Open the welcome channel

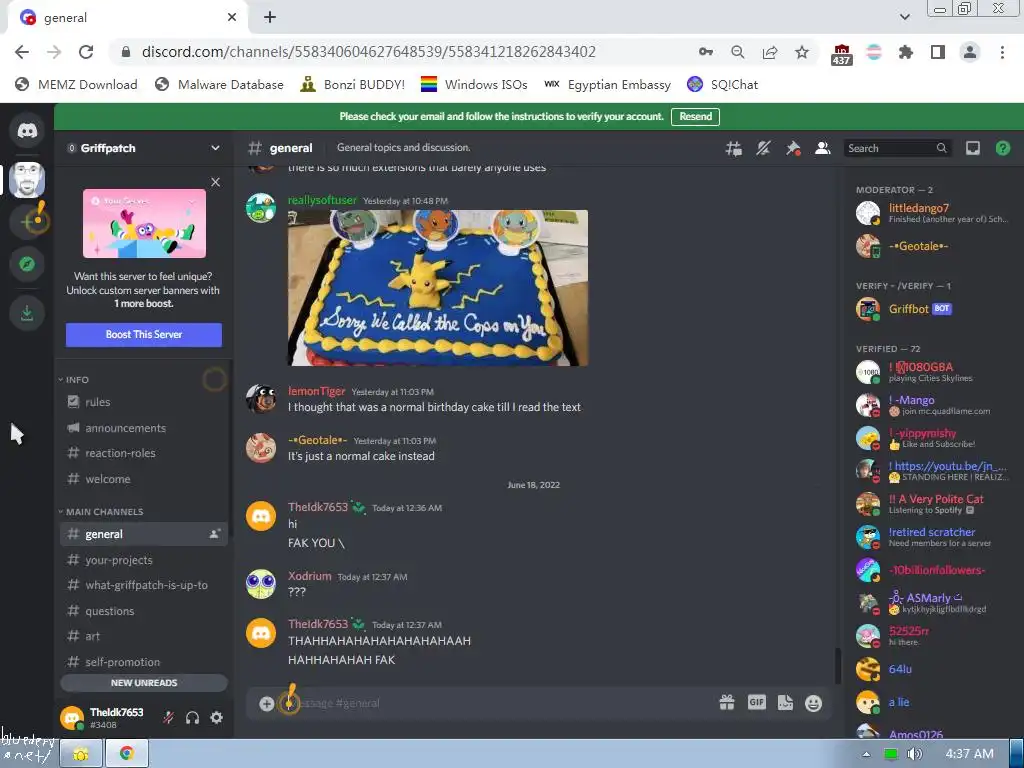point(144,479)
